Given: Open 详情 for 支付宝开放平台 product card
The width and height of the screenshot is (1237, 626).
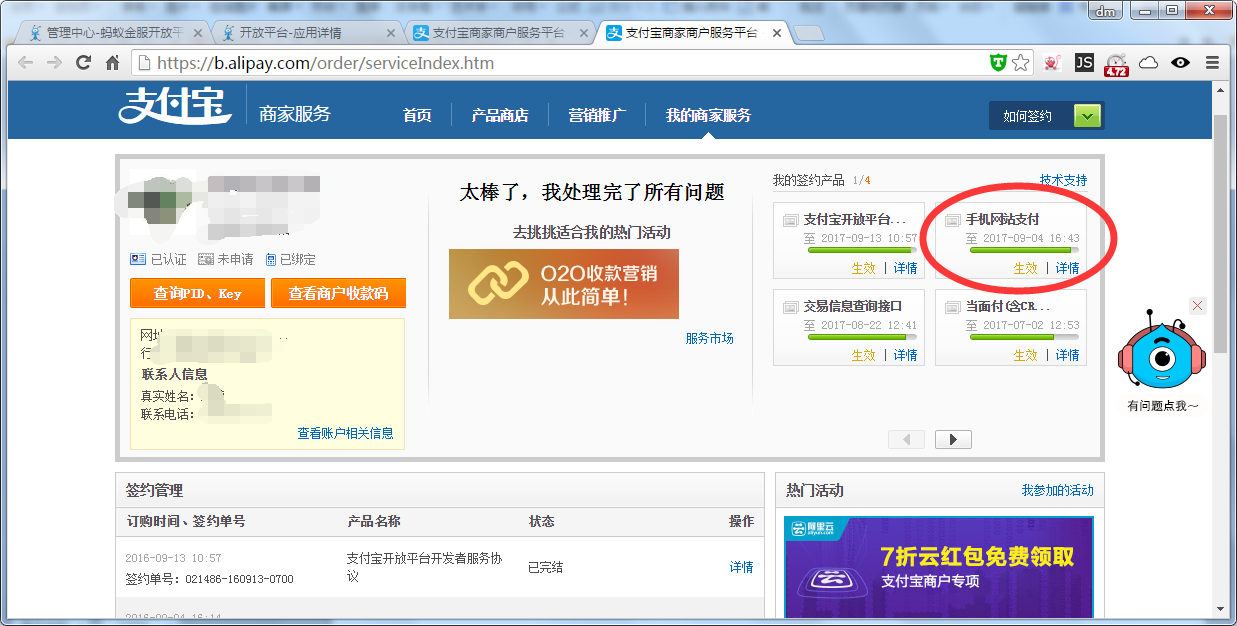Looking at the screenshot, I should point(905,268).
